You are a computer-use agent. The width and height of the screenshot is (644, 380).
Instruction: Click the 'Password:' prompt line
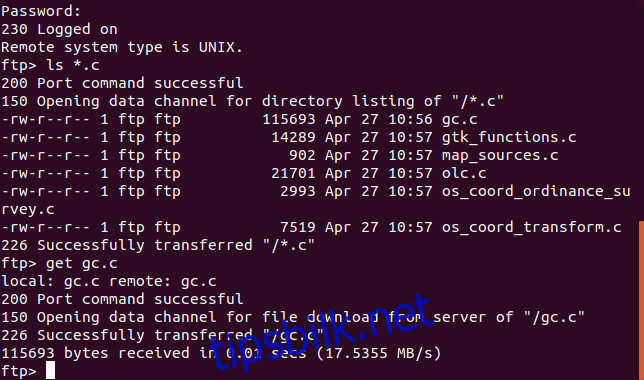(41, 11)
